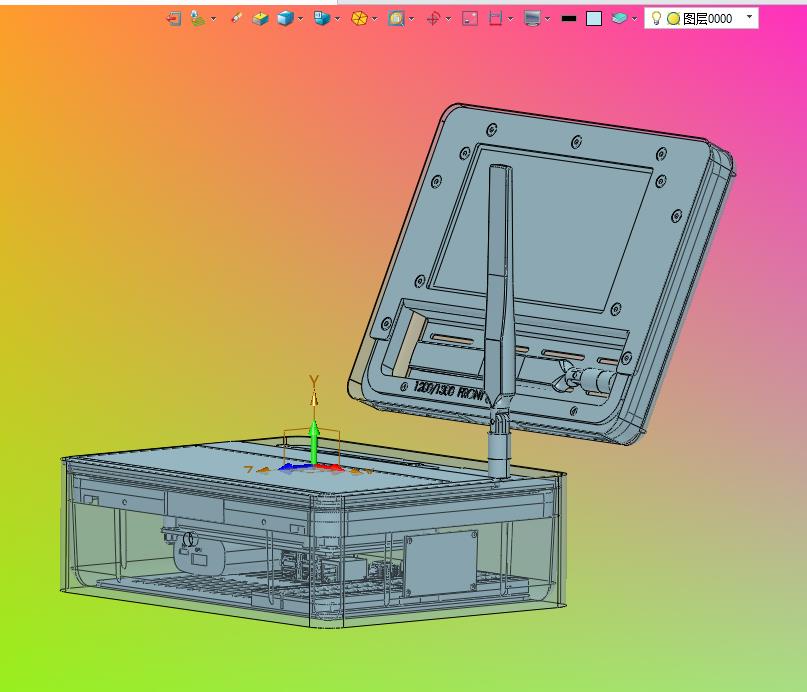Open dropdown beside red bracket frame icon

(x=511, y=19)
